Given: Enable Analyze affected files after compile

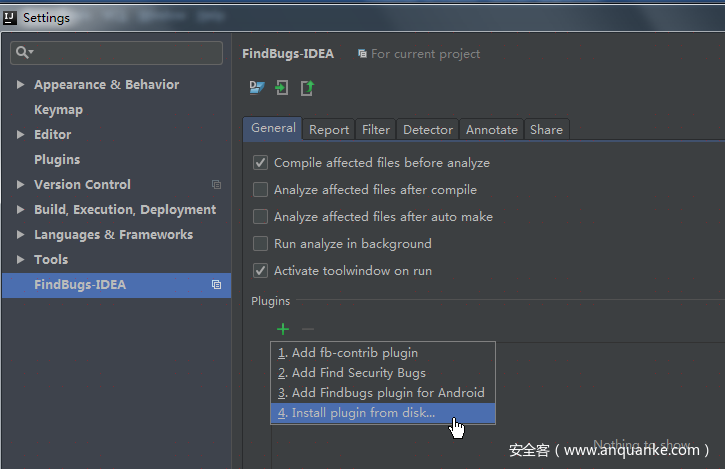Looking at the screenshot, I should pyautogui.click(x=260, y=190).
